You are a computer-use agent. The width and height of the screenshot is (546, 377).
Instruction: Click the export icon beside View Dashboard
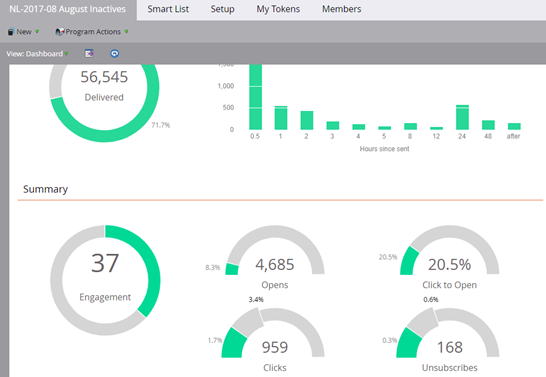pyautogui.click(x=89, y=53)
